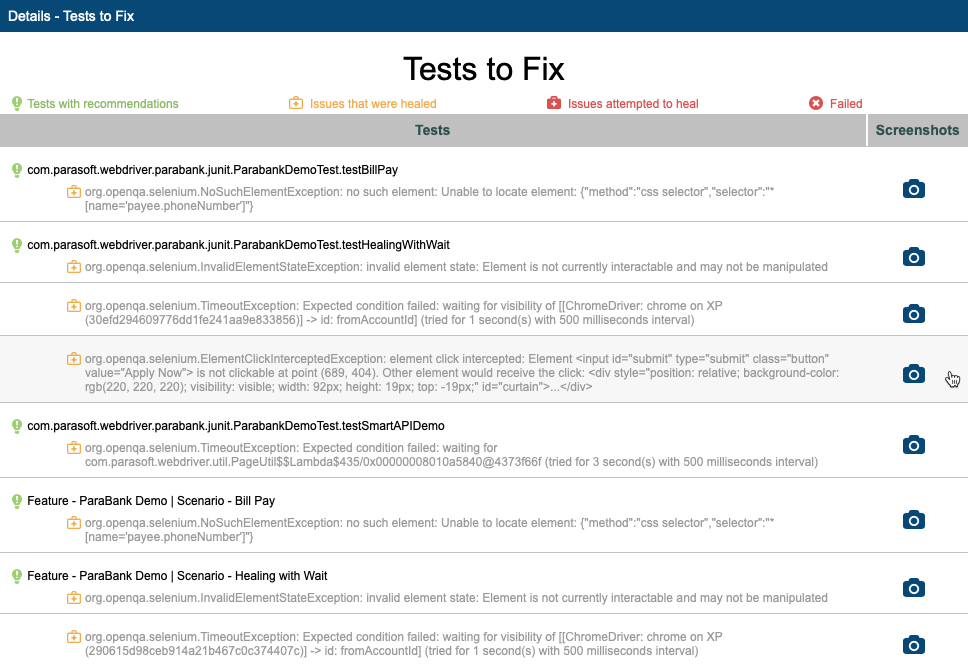Open Feature ParaBank Demo Scenario Bill Pay
Image resolution: width=968 pixels, height=666 pixels.
(x=151, y=501)
